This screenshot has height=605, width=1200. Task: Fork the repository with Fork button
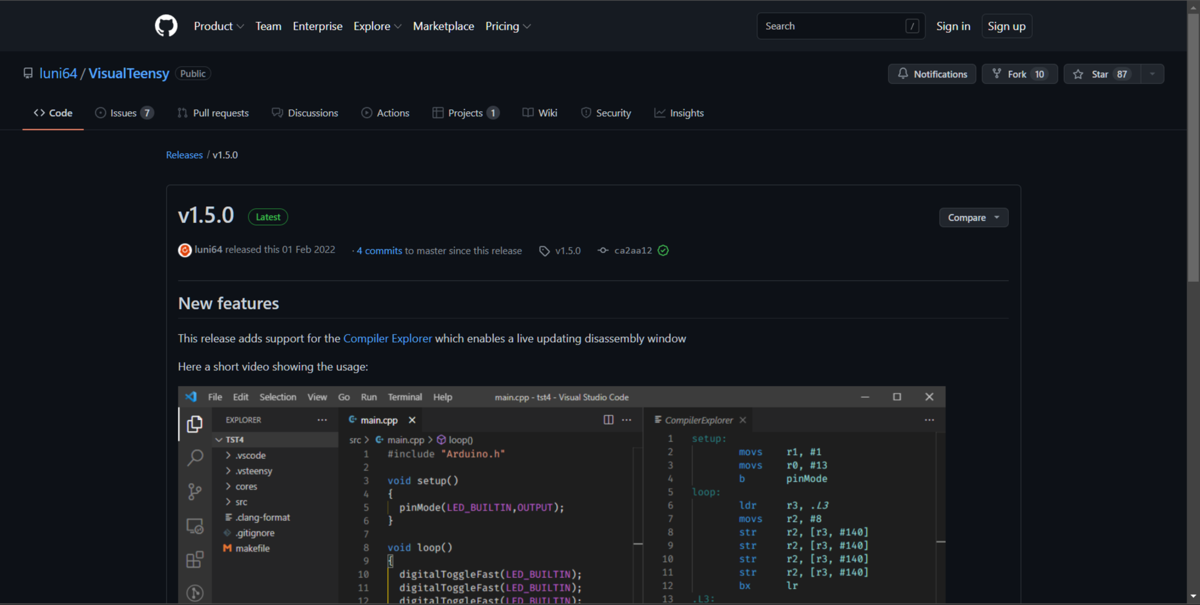click(1020, 74)
